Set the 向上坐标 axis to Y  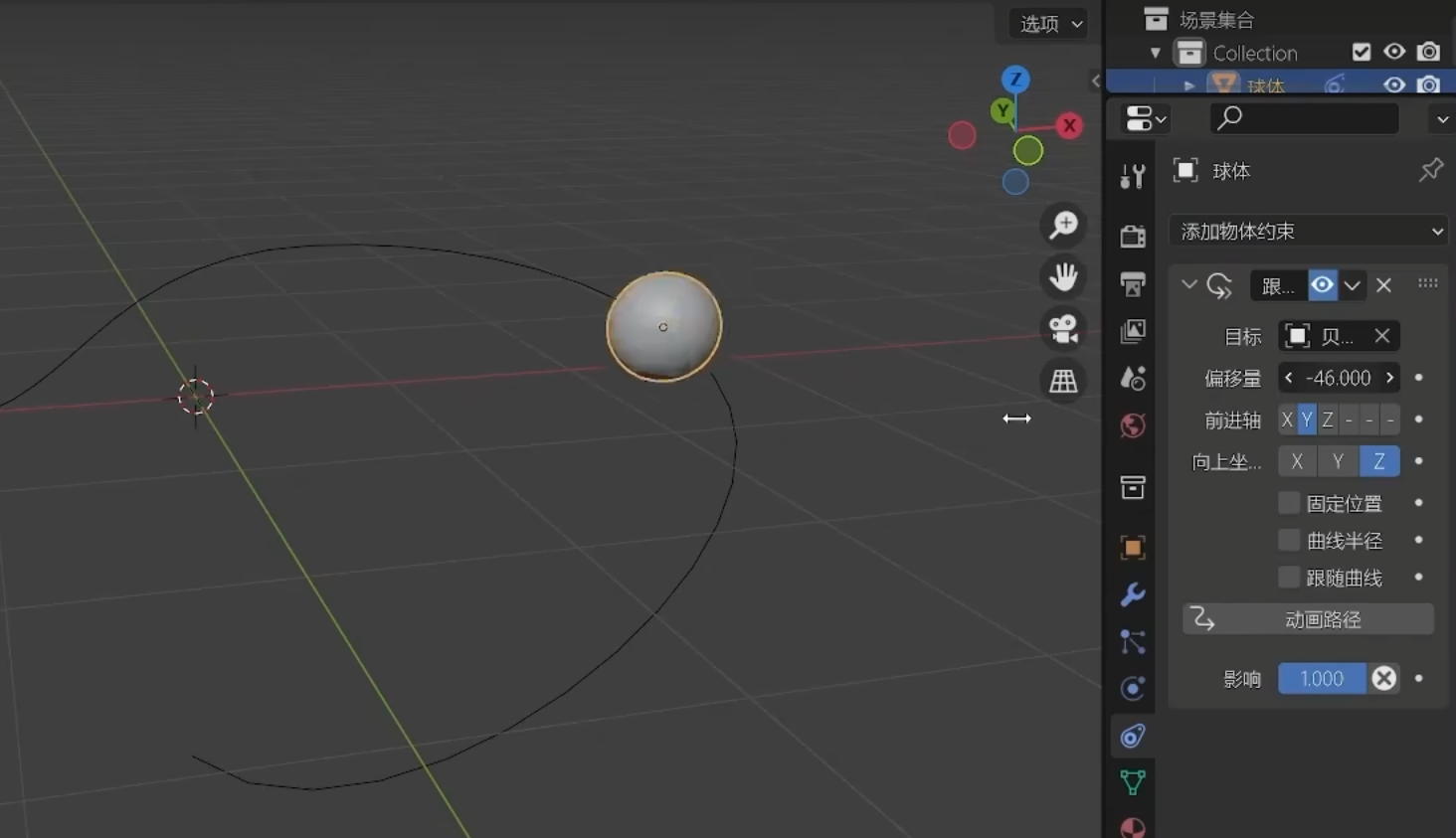pos(1338,461)
